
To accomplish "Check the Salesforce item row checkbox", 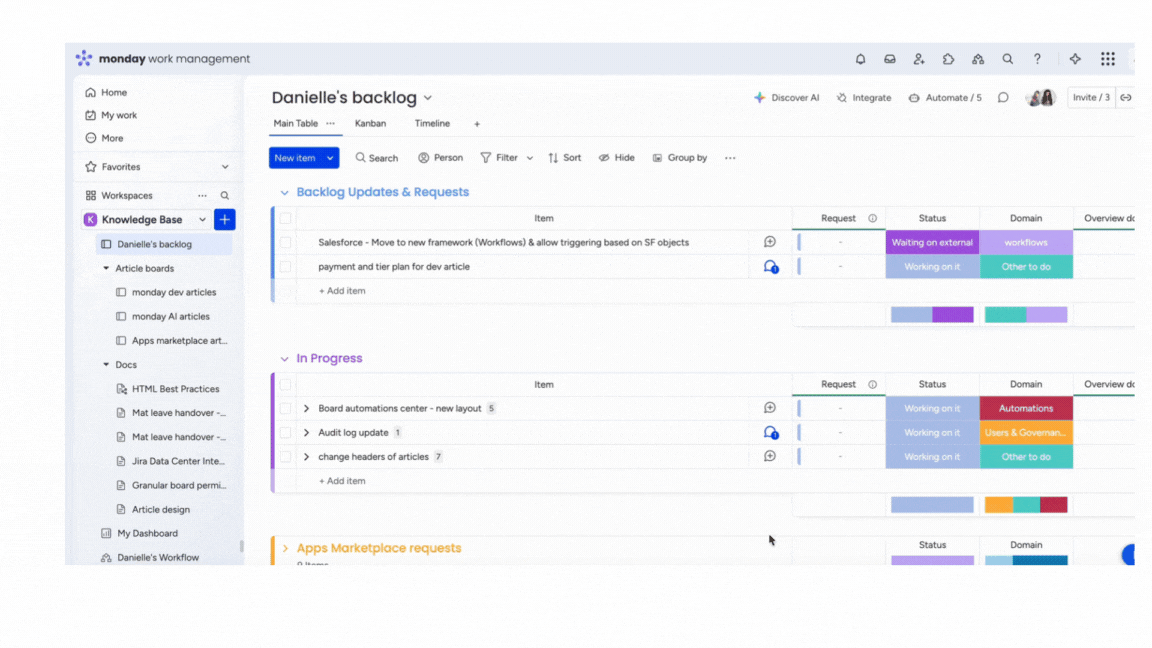I will [x=285, y=242].
